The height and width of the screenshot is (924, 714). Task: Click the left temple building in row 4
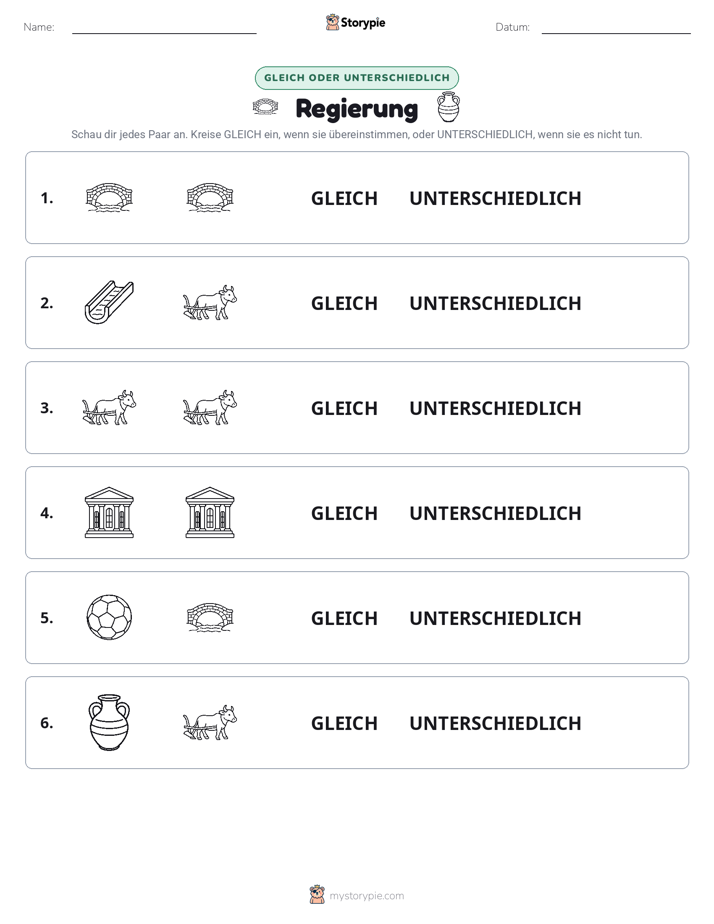coord(109,513)
